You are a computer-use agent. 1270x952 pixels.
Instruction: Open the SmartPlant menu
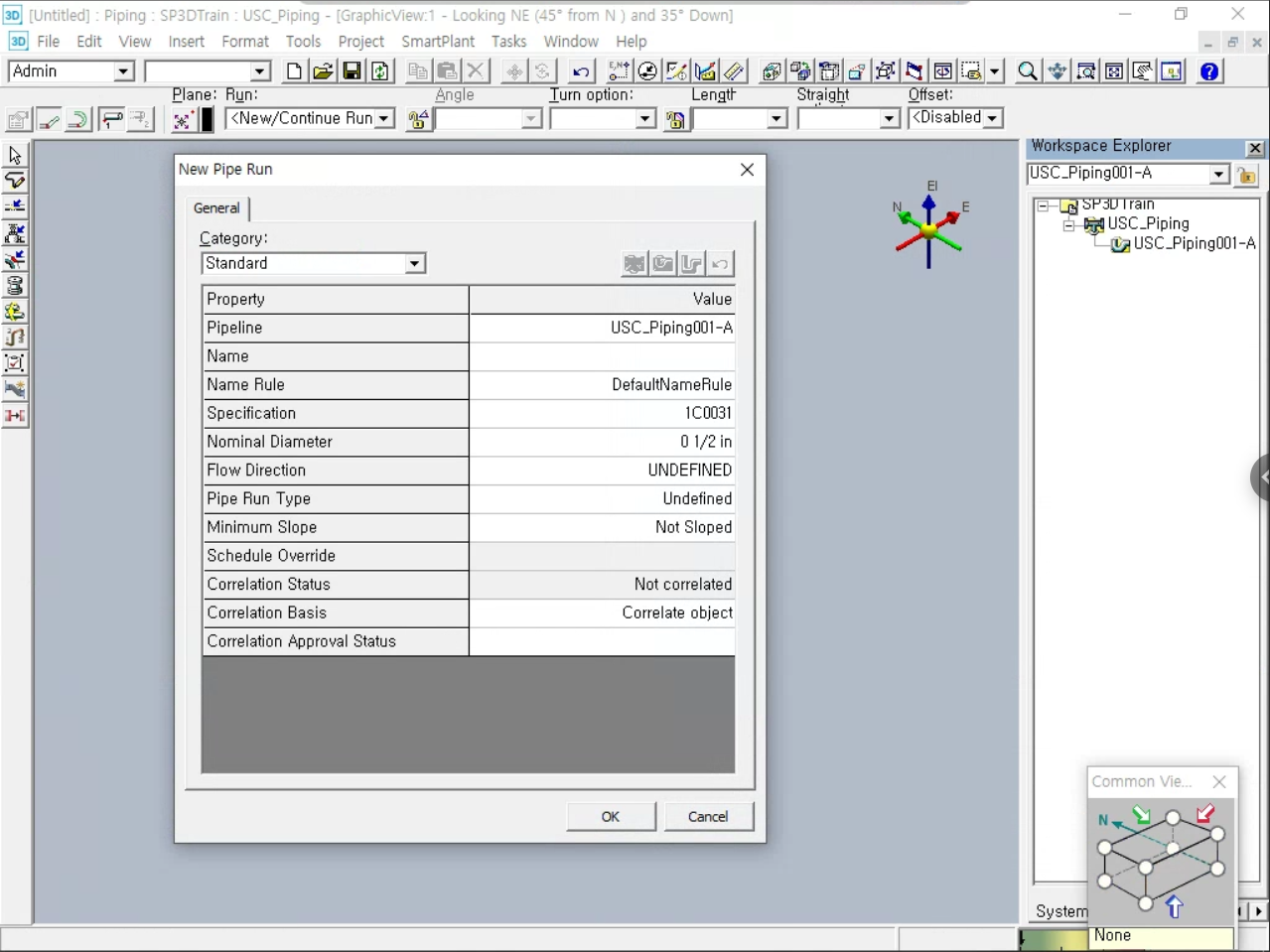pos(438,42)
